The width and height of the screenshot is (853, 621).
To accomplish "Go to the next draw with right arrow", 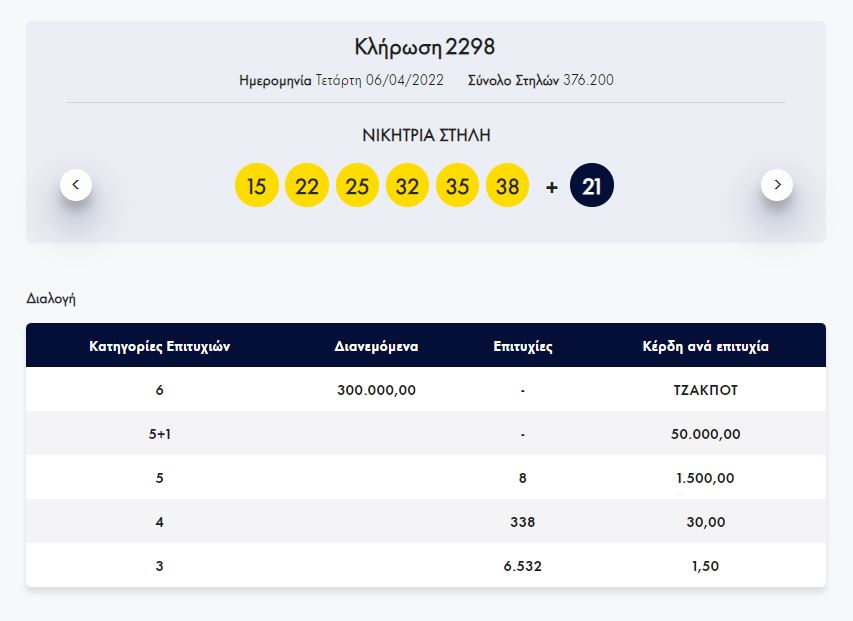I will coord(777,185).
